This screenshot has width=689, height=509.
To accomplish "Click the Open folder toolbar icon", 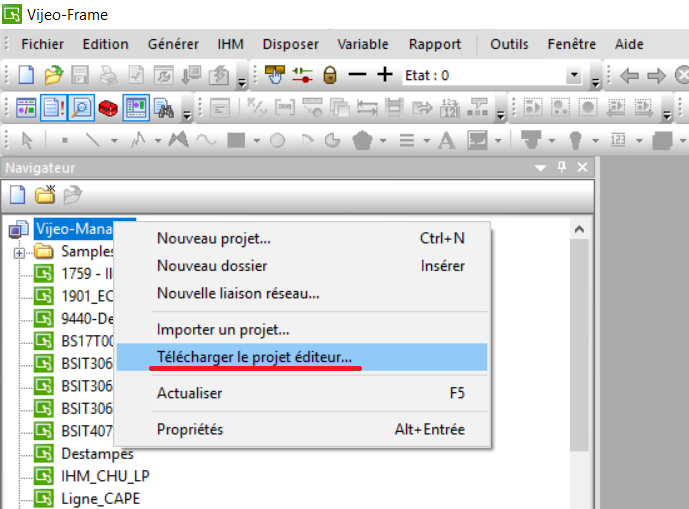I will click(x=53, y=75).
